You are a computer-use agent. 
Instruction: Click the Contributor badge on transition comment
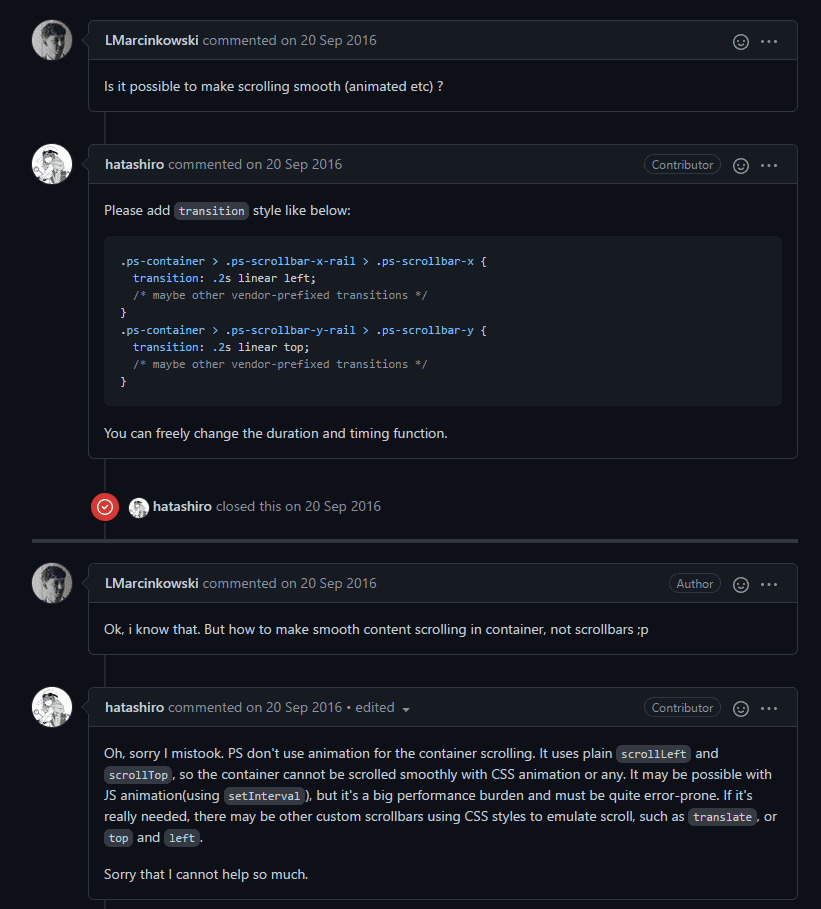682,165
